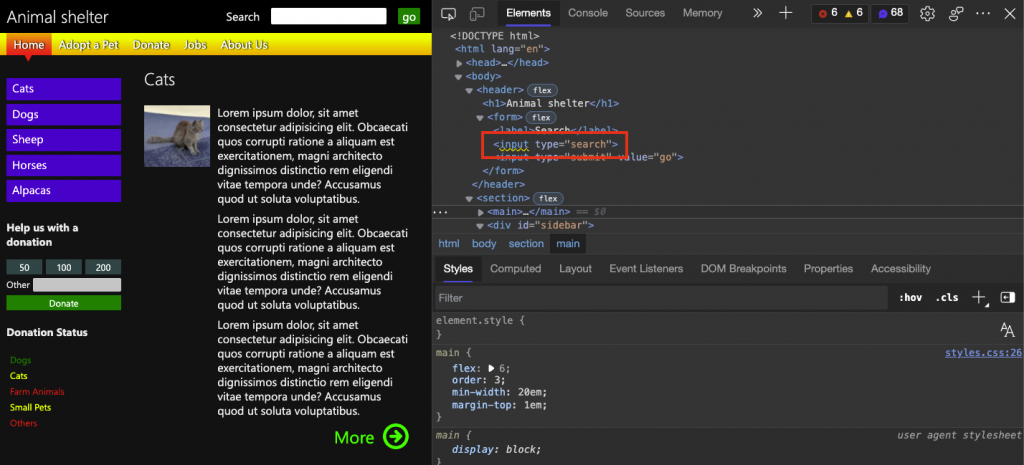The height and width of the screenshot is (465, 1024).
Task: Select Alpacas in the sidebar
Action: (x=63, y=191)
